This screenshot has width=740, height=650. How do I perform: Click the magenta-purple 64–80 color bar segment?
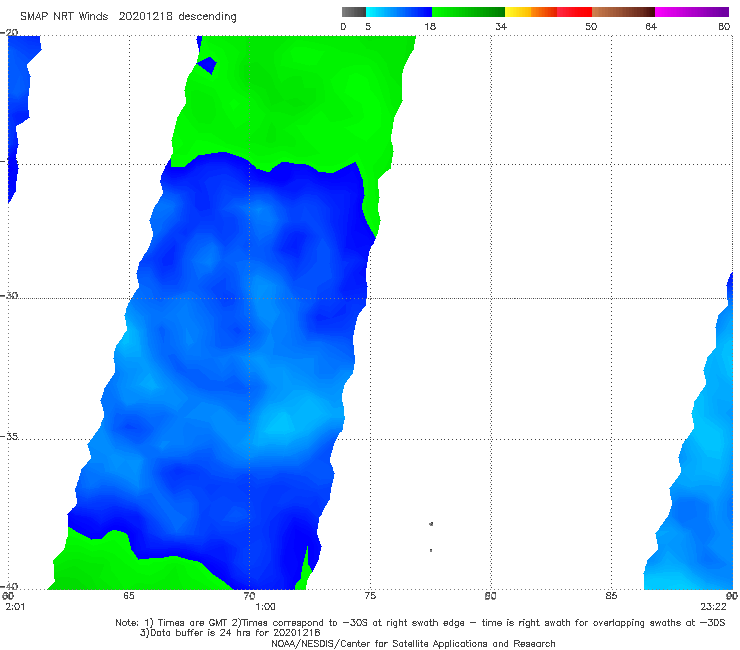692,12
